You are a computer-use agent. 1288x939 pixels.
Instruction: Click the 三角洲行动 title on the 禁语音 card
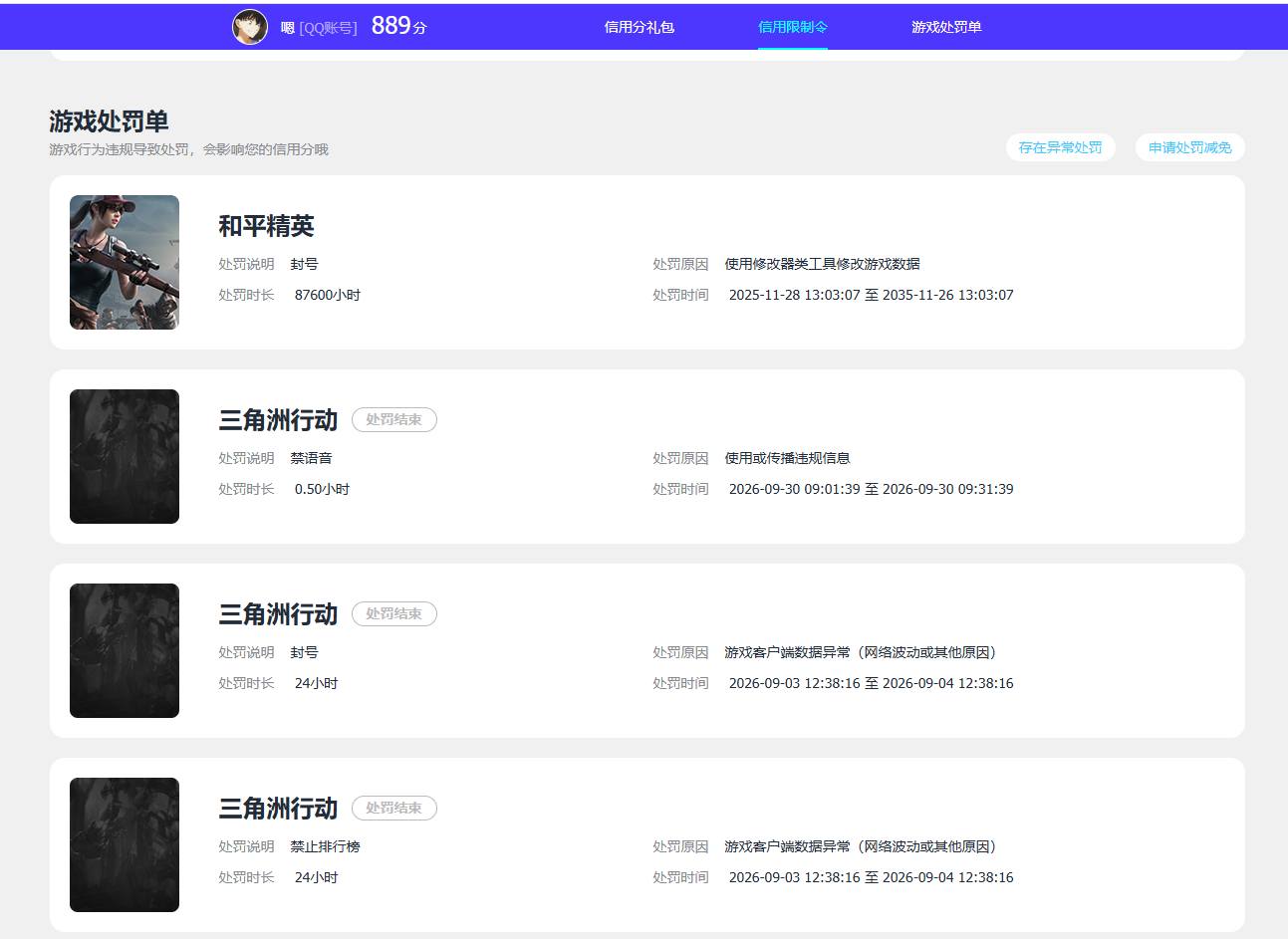pyautogui.click(x=279, y=420)
